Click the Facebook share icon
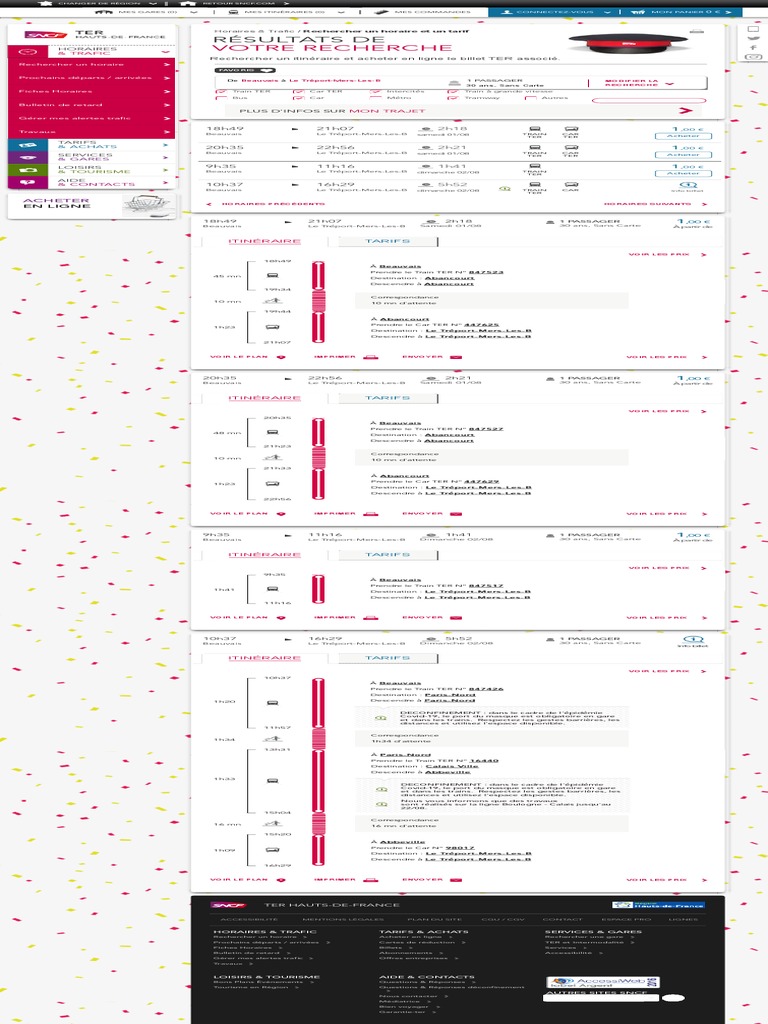 click(x=753, y=48)
